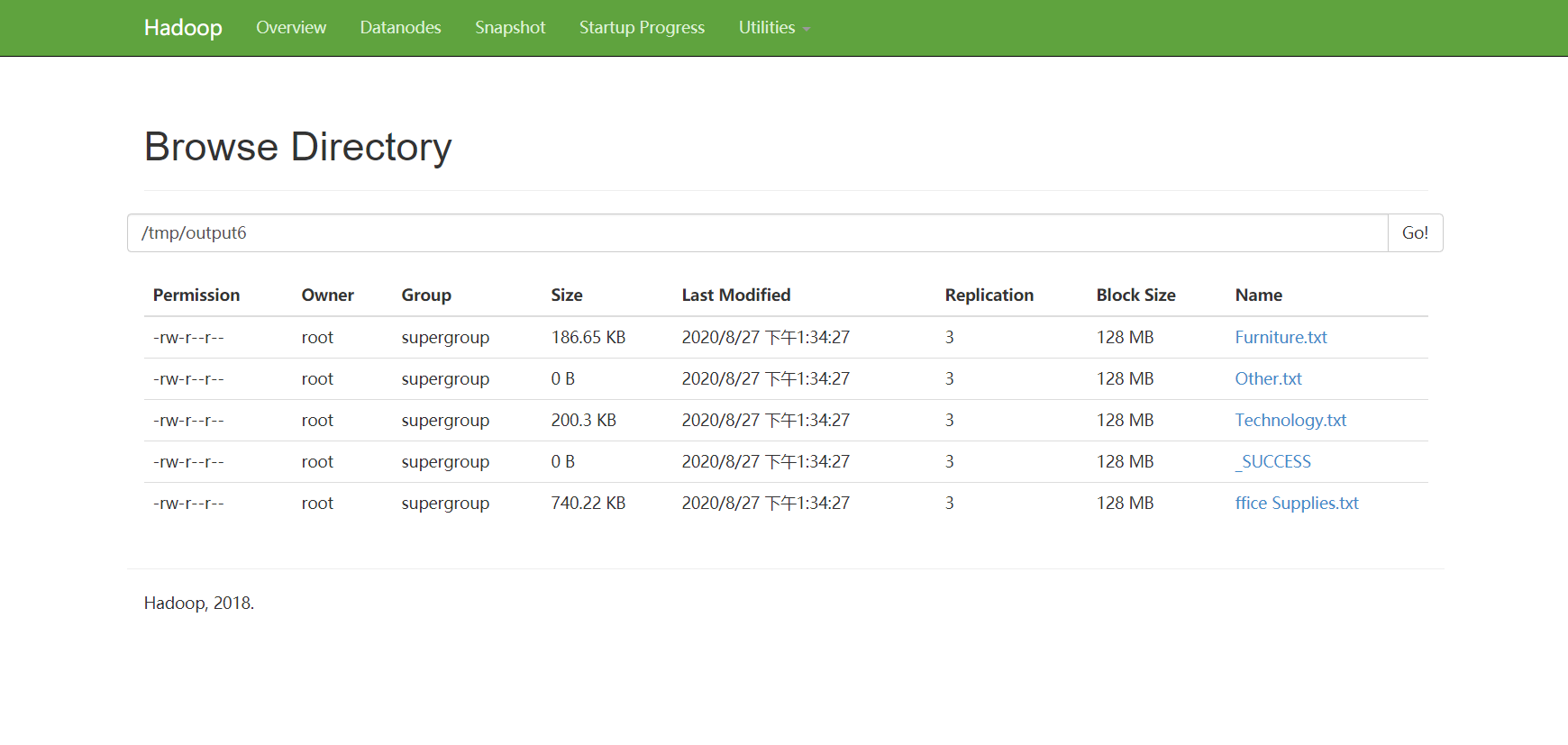Open the Furniture.txt file link
The height and width of the screenshot is (745, 1568).
click(x=1281, y=338)
